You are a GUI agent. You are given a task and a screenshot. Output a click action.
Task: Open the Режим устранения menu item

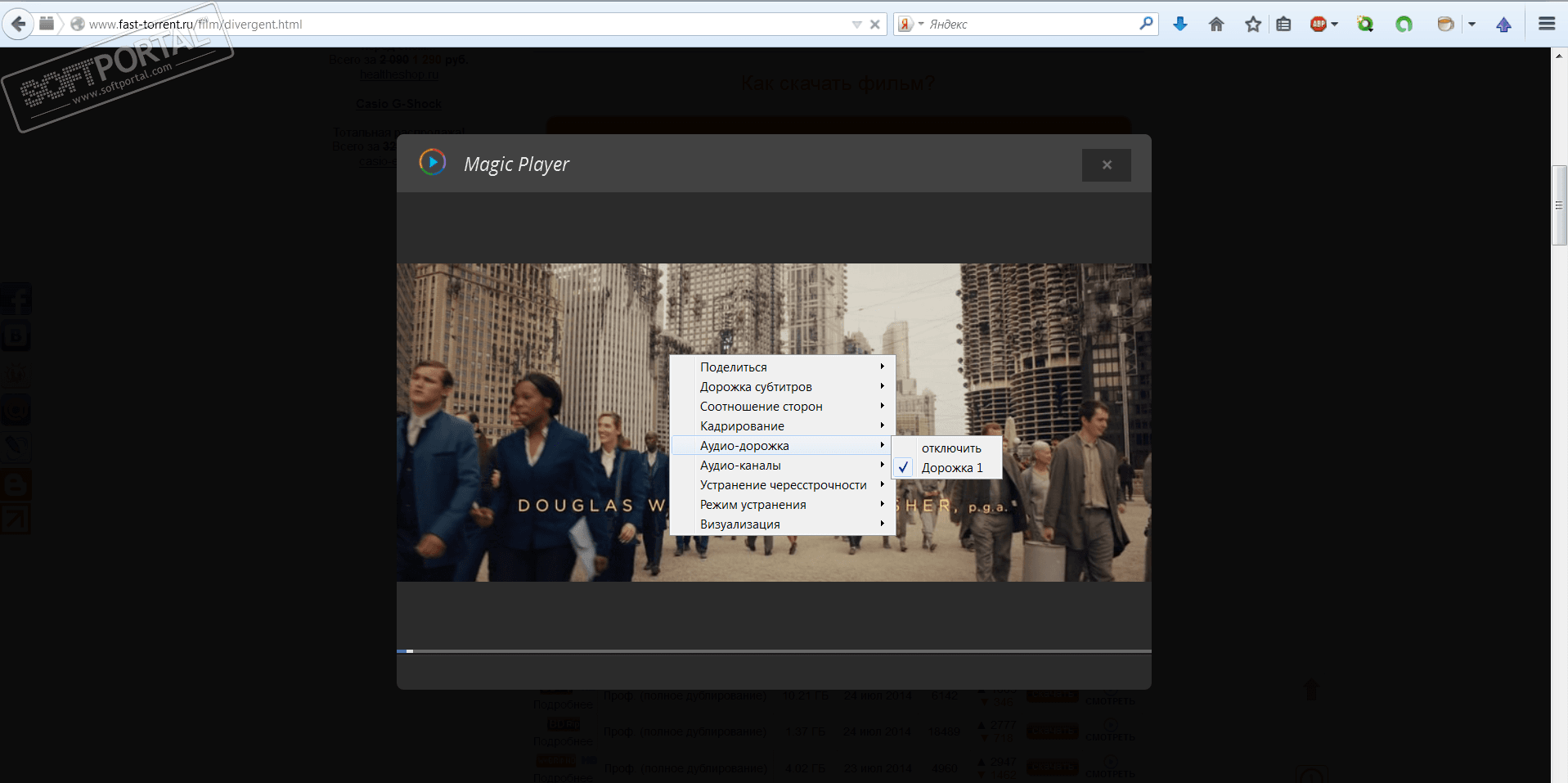[782, 505]
